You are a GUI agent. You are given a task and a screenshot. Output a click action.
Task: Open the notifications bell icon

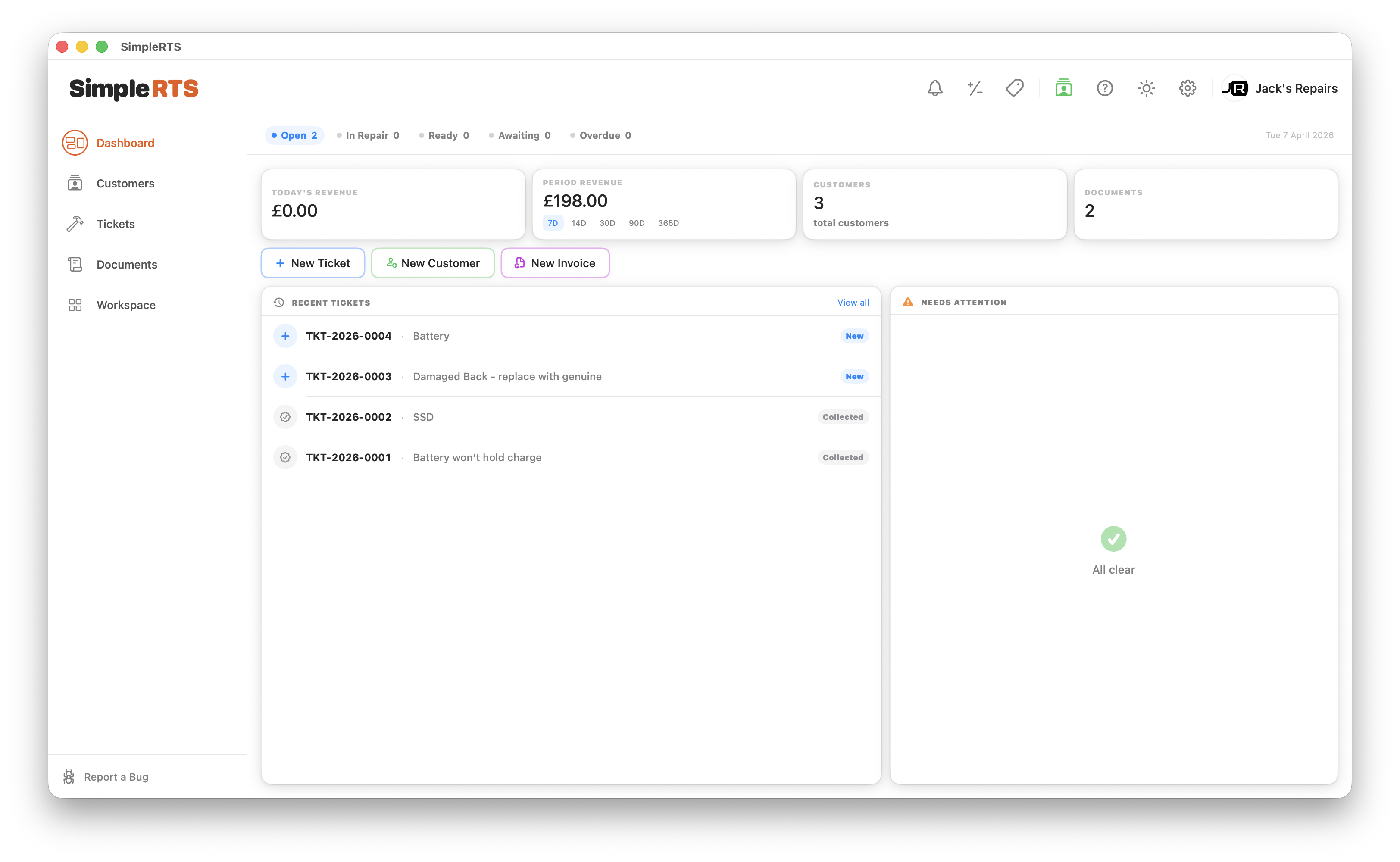coord(934,88)
